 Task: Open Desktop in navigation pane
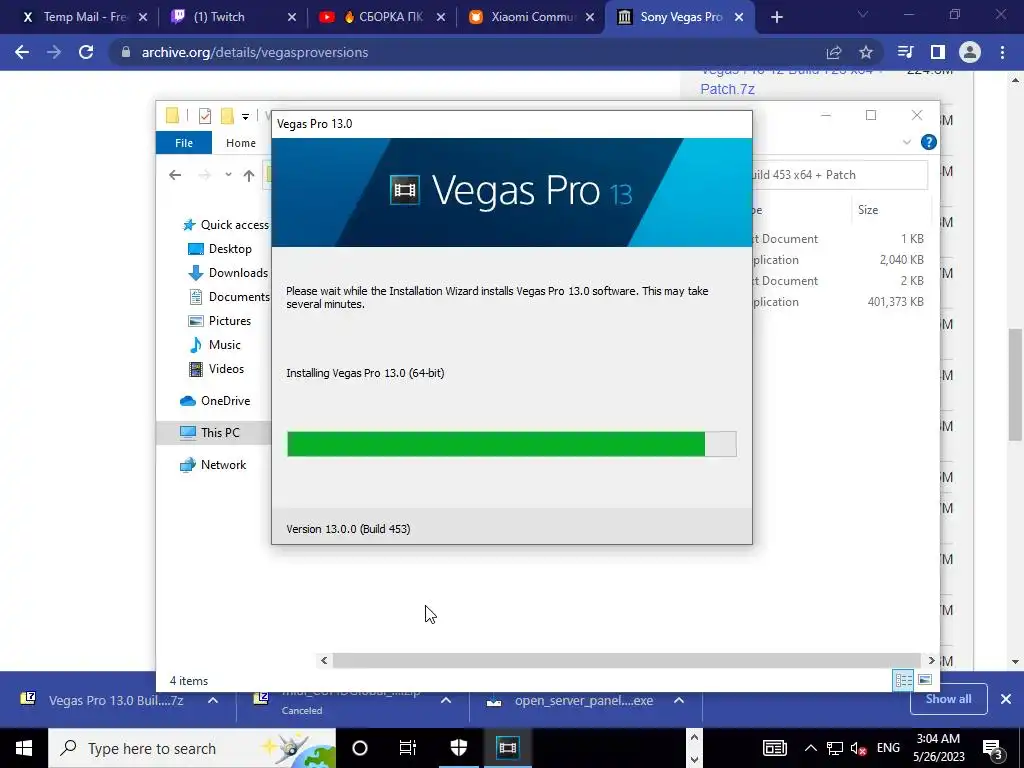pyautogui.click(x=220, y=249)
